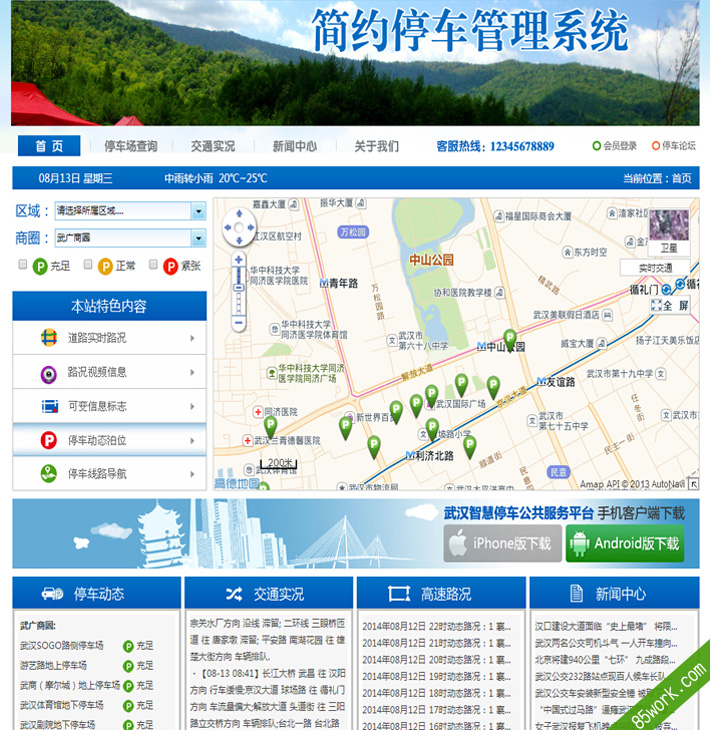Expand 路况视频信息 arrow
The width and height of the screenshot is (710, 730).
(x=192, y=372)
